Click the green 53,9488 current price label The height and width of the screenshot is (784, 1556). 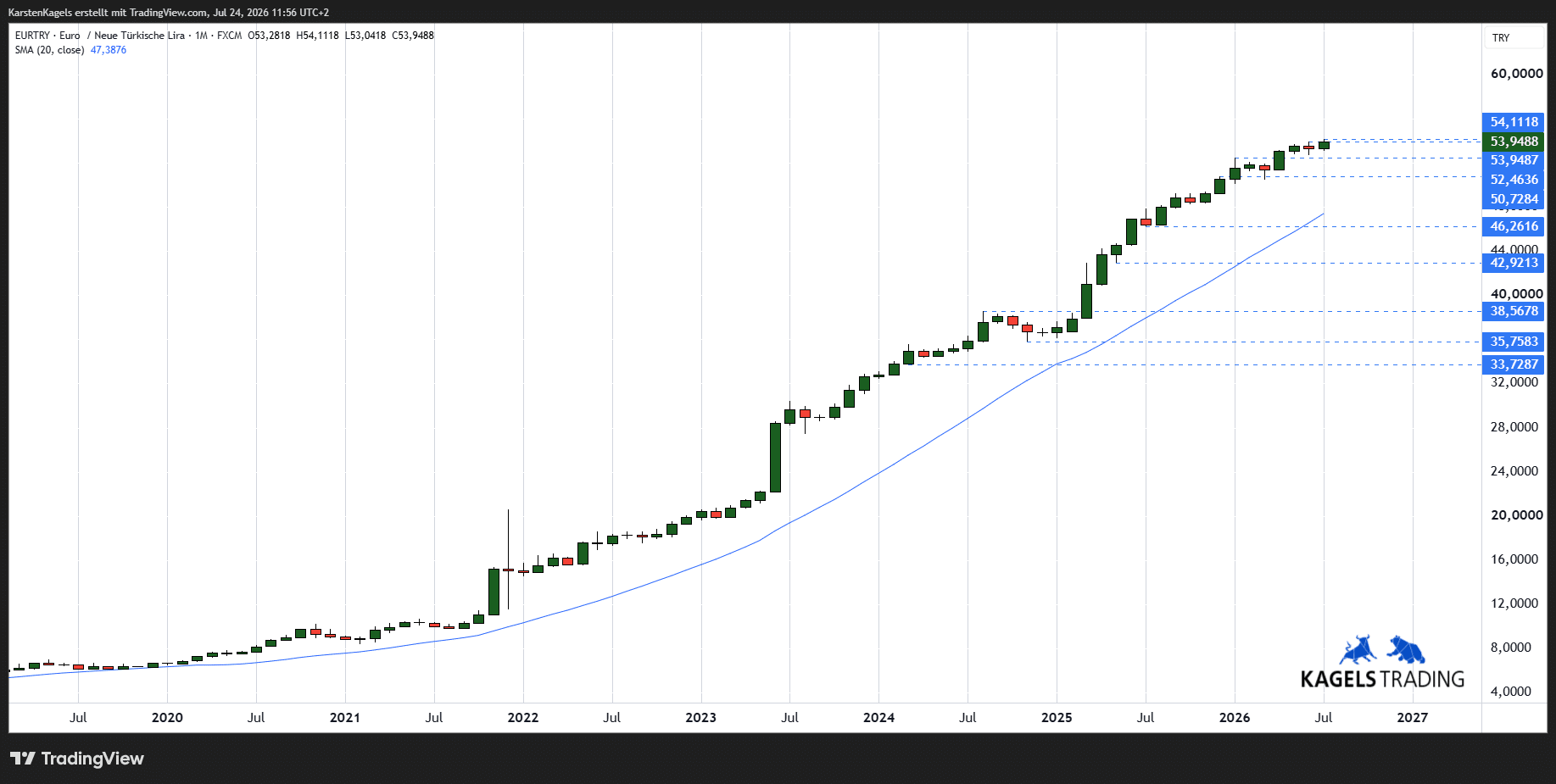click(1514, 142)
